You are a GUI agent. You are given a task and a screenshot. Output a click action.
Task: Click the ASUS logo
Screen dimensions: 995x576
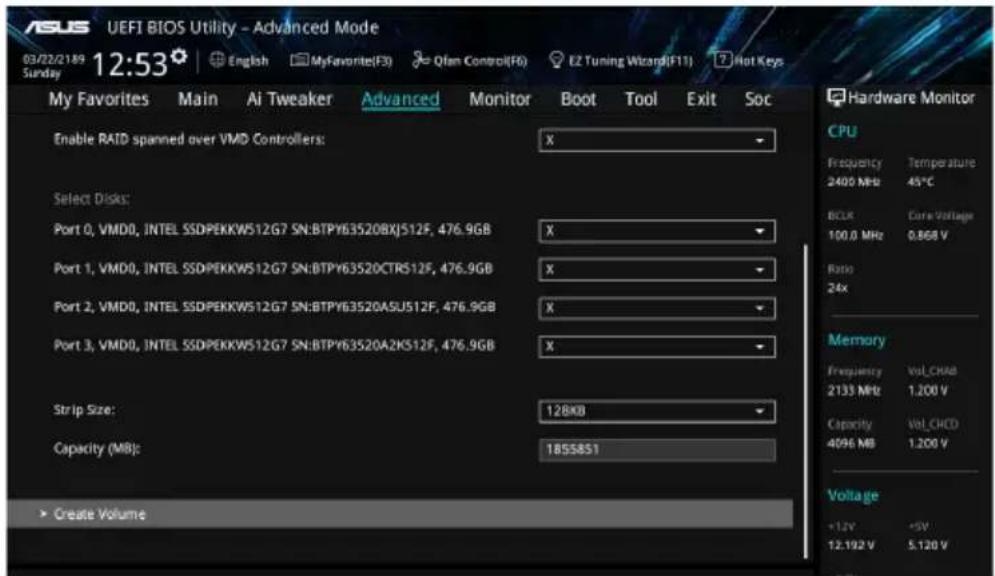click(58, 27)
